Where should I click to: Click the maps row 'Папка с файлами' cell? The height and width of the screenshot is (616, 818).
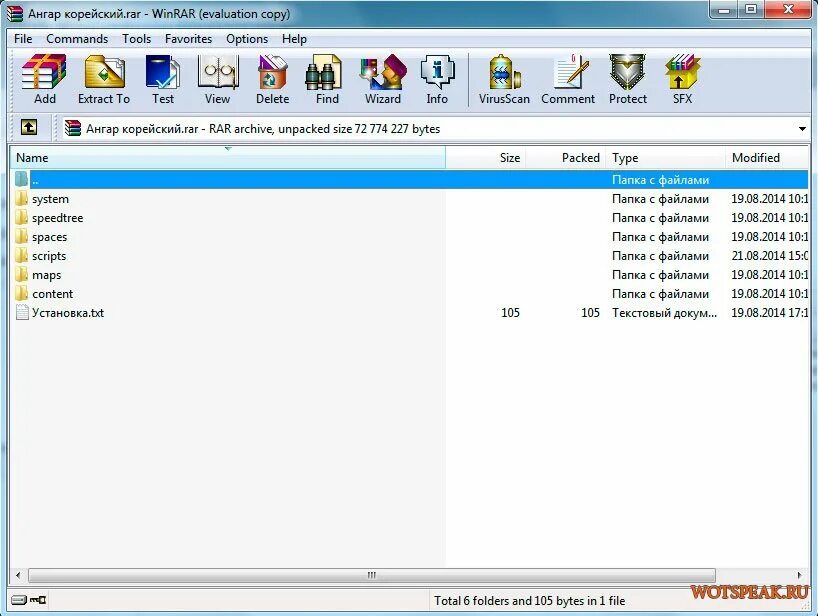(660, 275)
